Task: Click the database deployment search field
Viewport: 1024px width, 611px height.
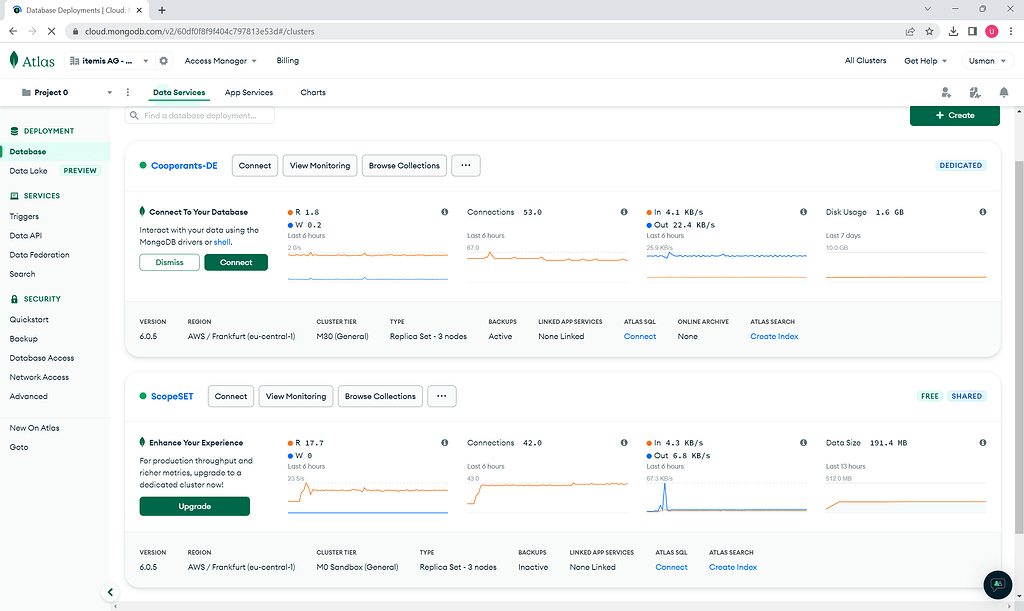Action: point(200,116)
